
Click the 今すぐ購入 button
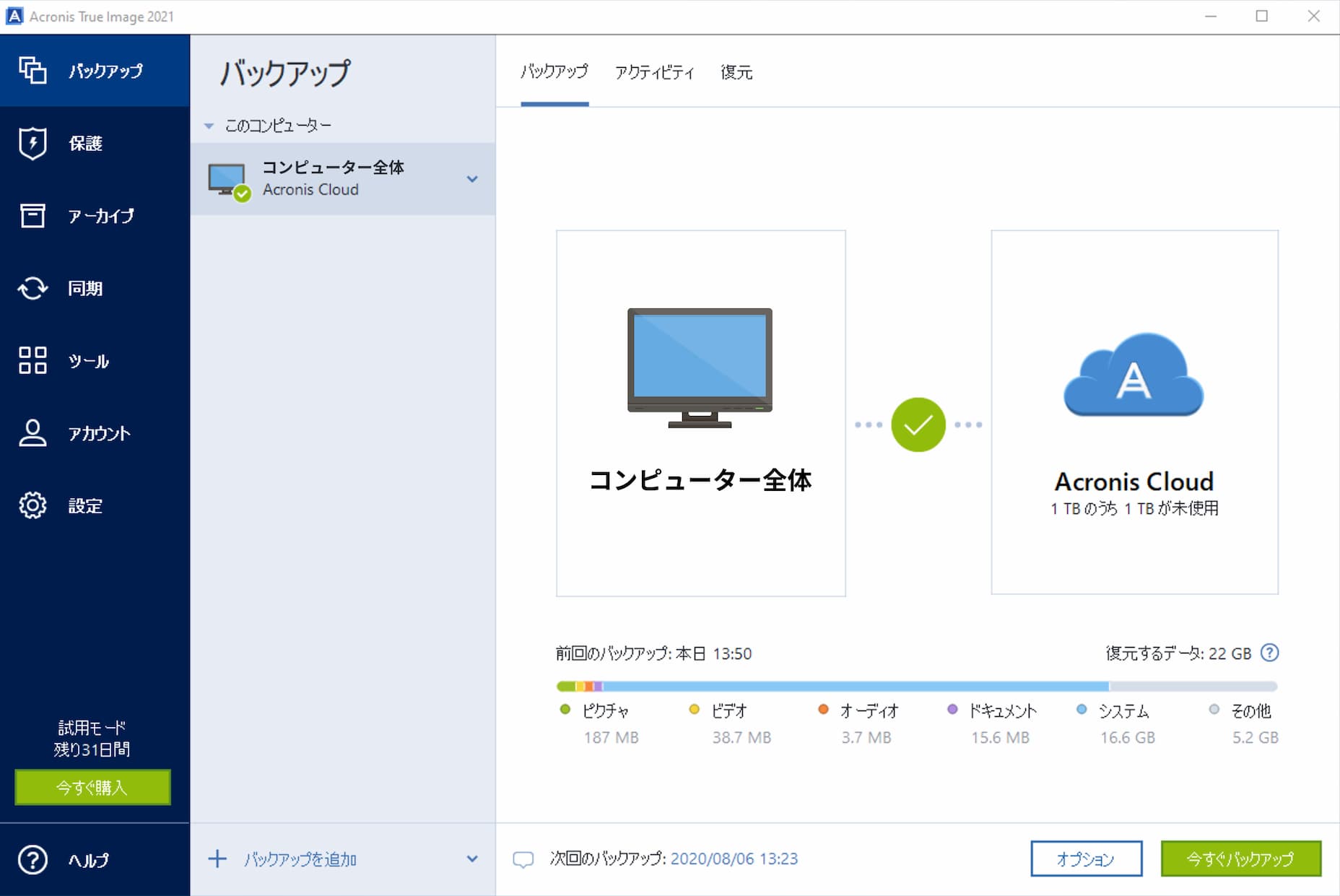(x=92, y=787)
